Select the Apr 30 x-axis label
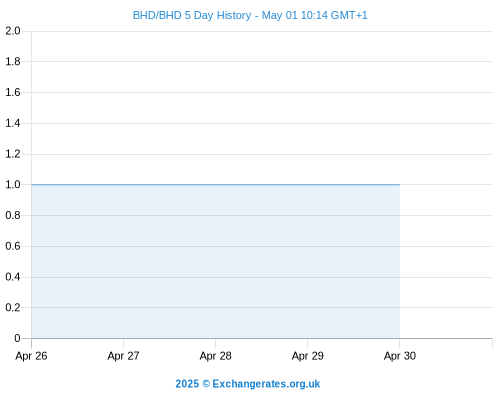This screenshot has height=400, width=495. pyautogui.click(x=400, y=356)
